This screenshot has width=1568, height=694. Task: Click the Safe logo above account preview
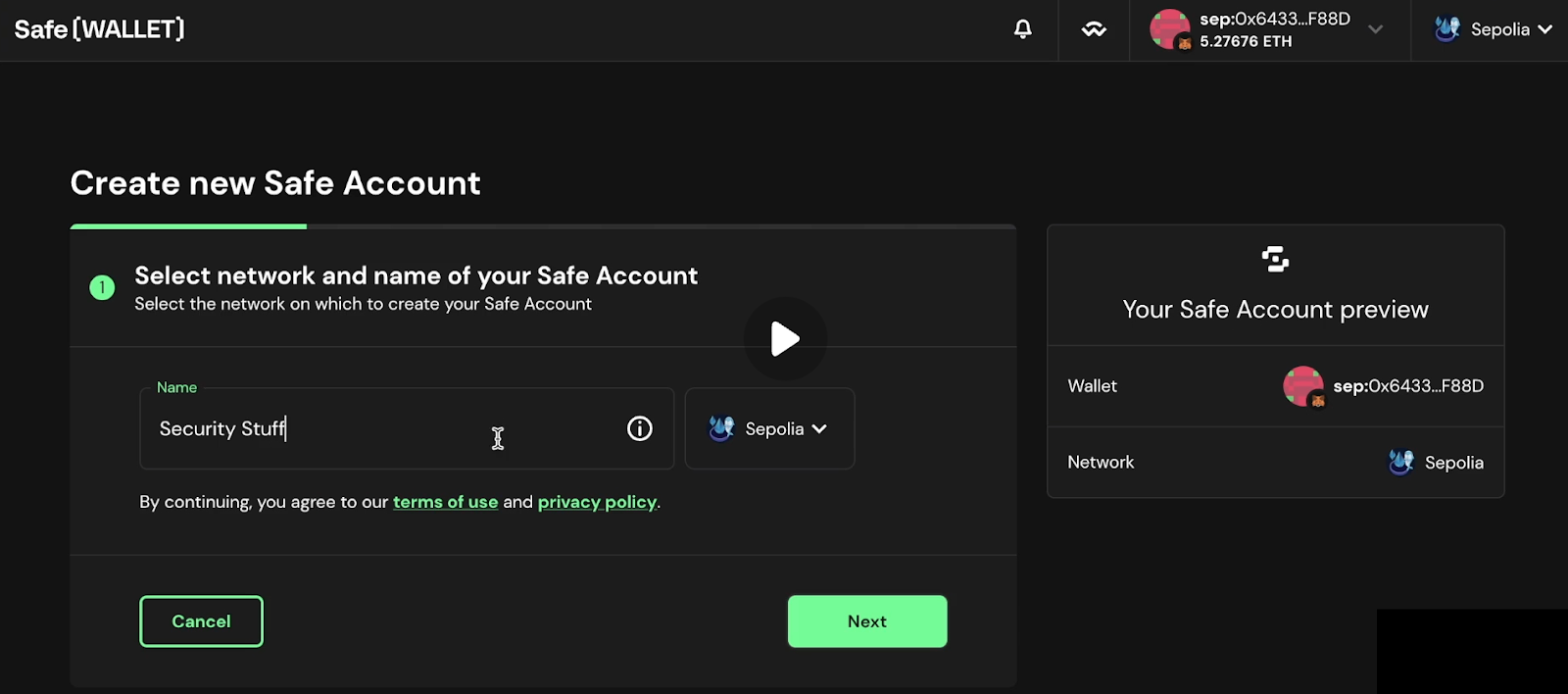(x=1275, y=259)
